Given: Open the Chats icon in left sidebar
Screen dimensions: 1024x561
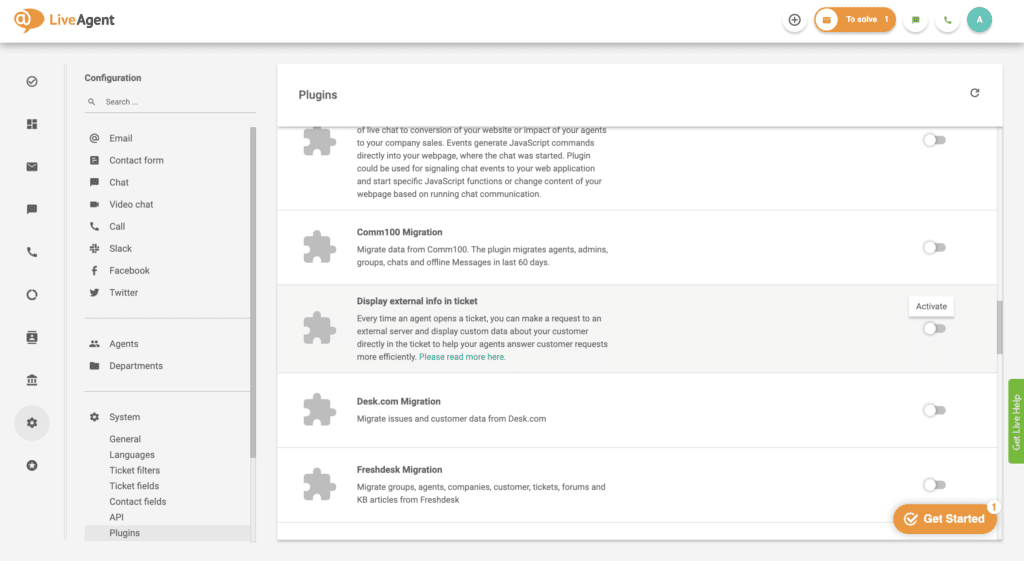Looking at the screenshot, I should pyautogui.click(x=32, y=209).
